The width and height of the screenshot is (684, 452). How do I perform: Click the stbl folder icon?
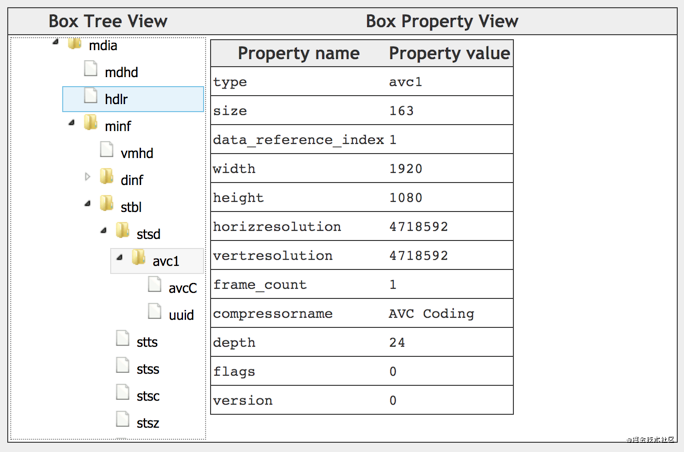(x=107, y=203)
